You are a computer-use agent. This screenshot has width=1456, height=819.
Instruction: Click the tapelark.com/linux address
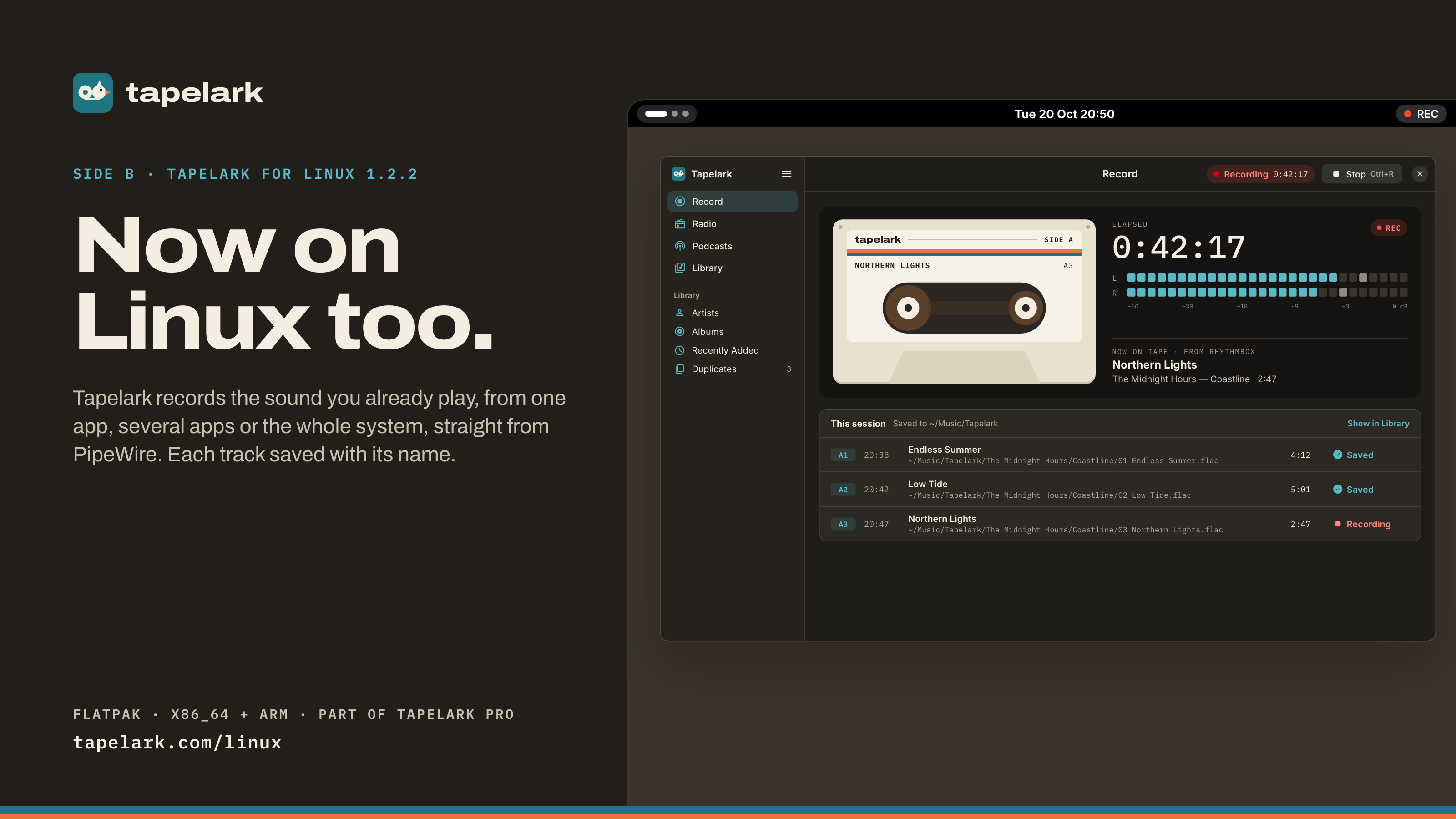[x=177, y=742]
